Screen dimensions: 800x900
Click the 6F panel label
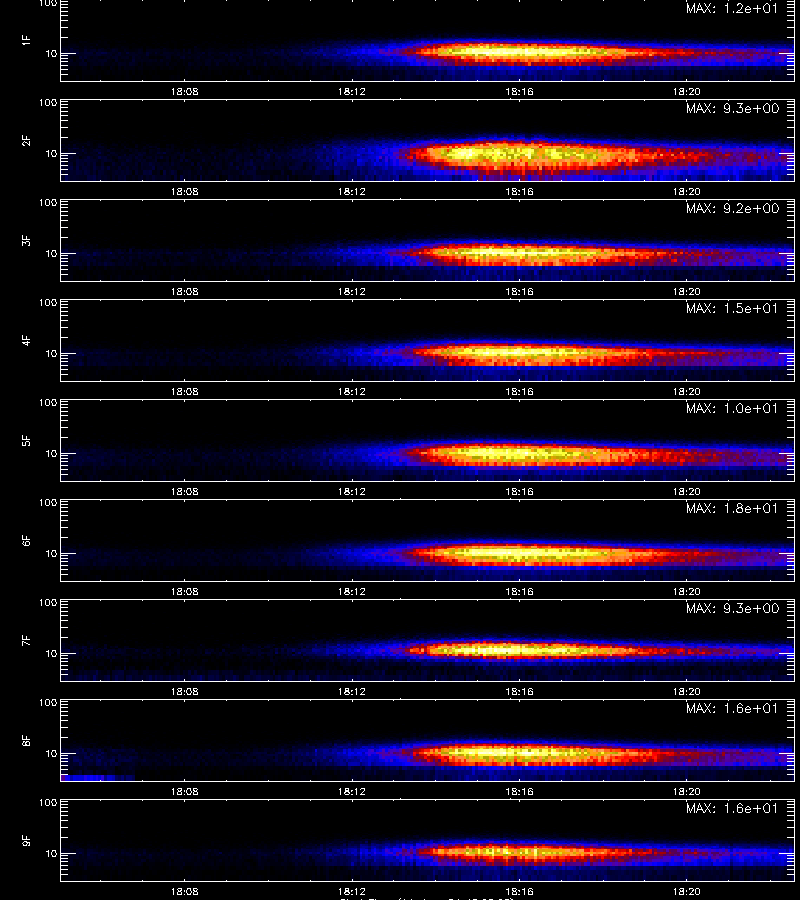26,541
